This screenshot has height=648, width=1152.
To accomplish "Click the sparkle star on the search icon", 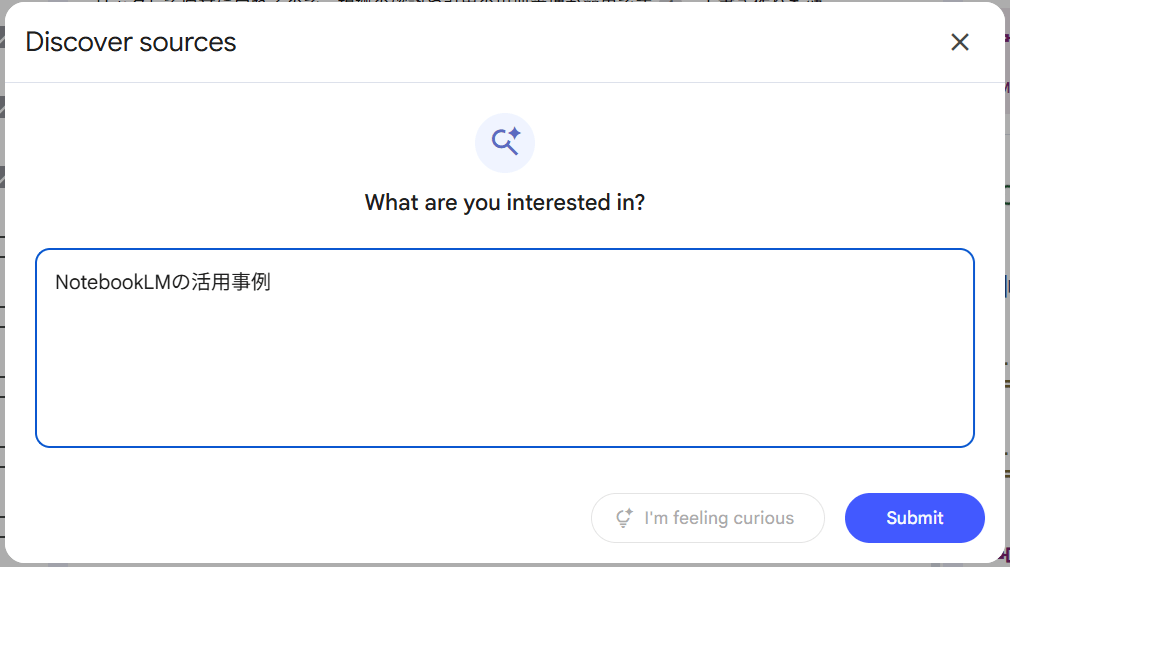I will click(x=514, y=134).
